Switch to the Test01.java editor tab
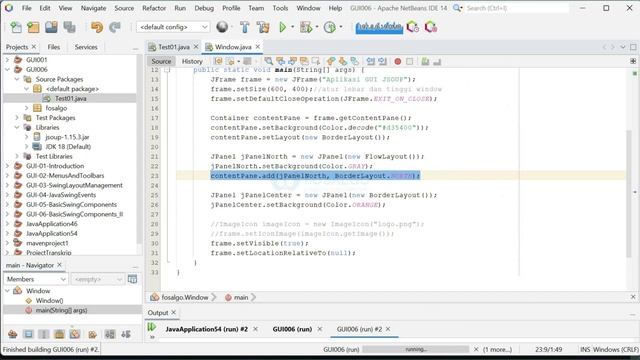The image size is (640, 360). (174, 47)
